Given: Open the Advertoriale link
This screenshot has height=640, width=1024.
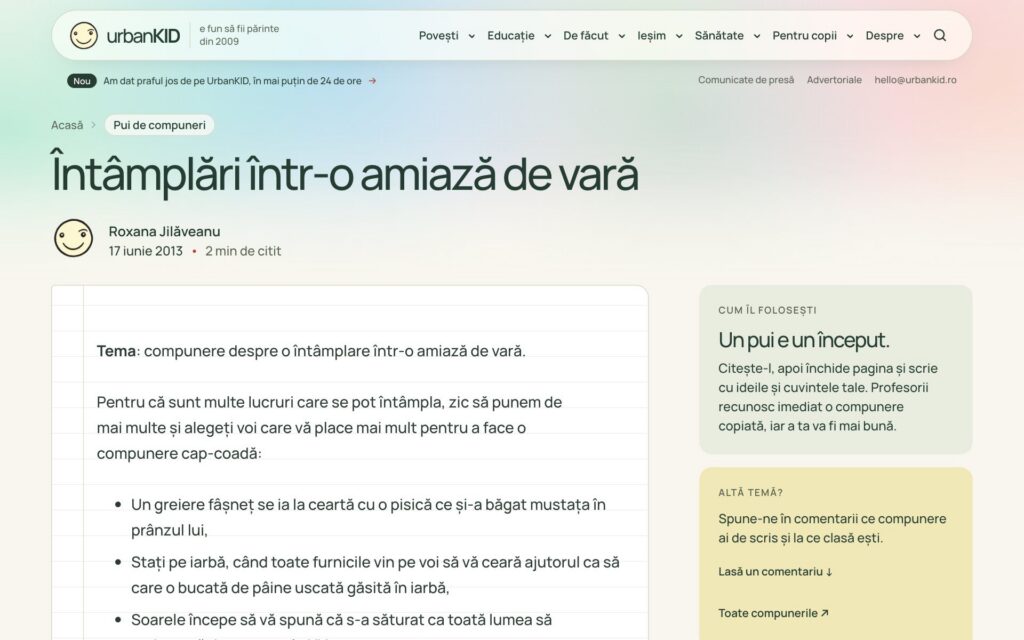Looking at the screenshot, I should point(834,80).
